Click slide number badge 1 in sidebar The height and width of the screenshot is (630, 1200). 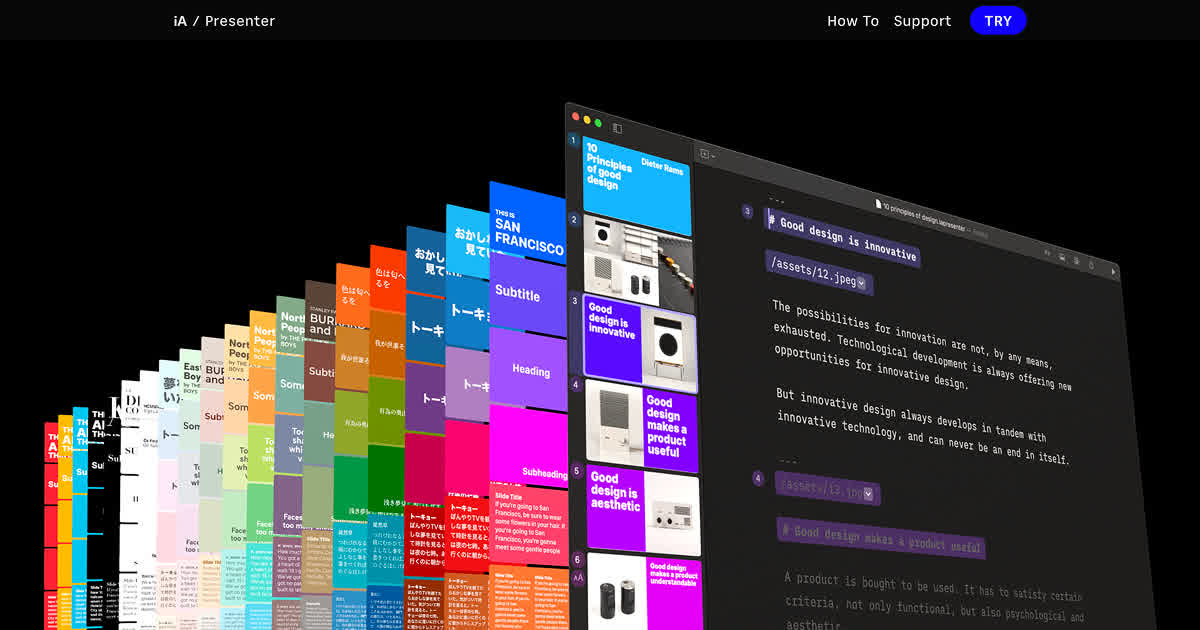click(x=574, y=141)
